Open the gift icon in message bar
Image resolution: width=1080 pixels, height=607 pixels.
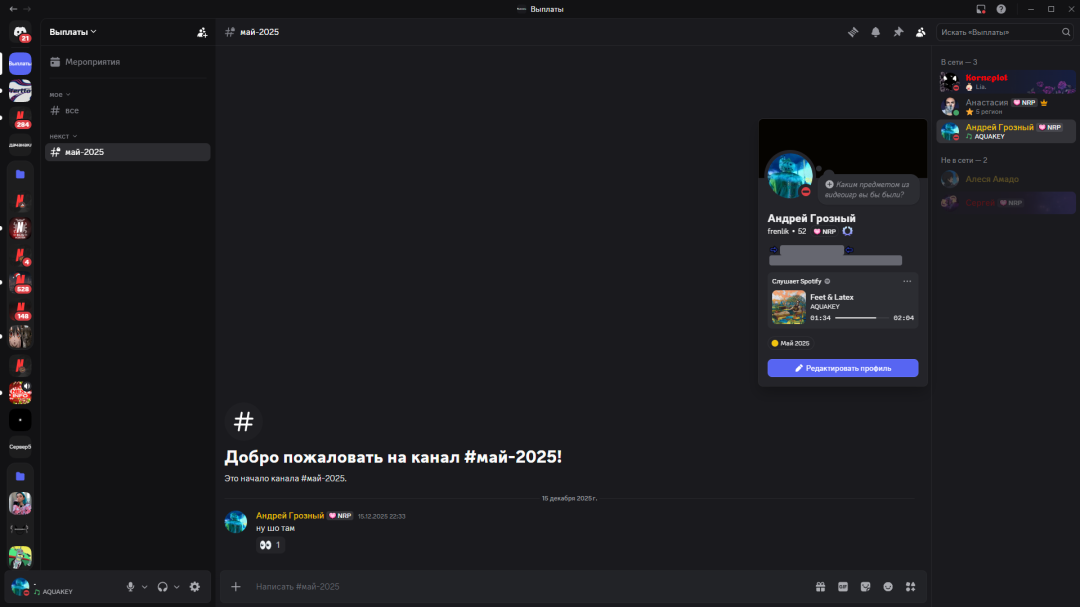pyautogui.click(x=820, y=587)
